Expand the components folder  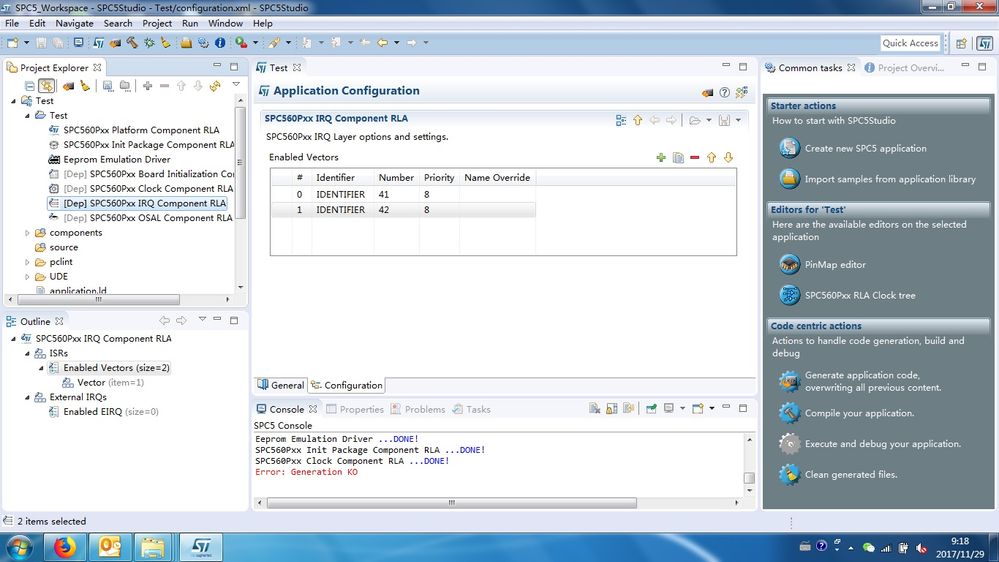pos(27,233)
